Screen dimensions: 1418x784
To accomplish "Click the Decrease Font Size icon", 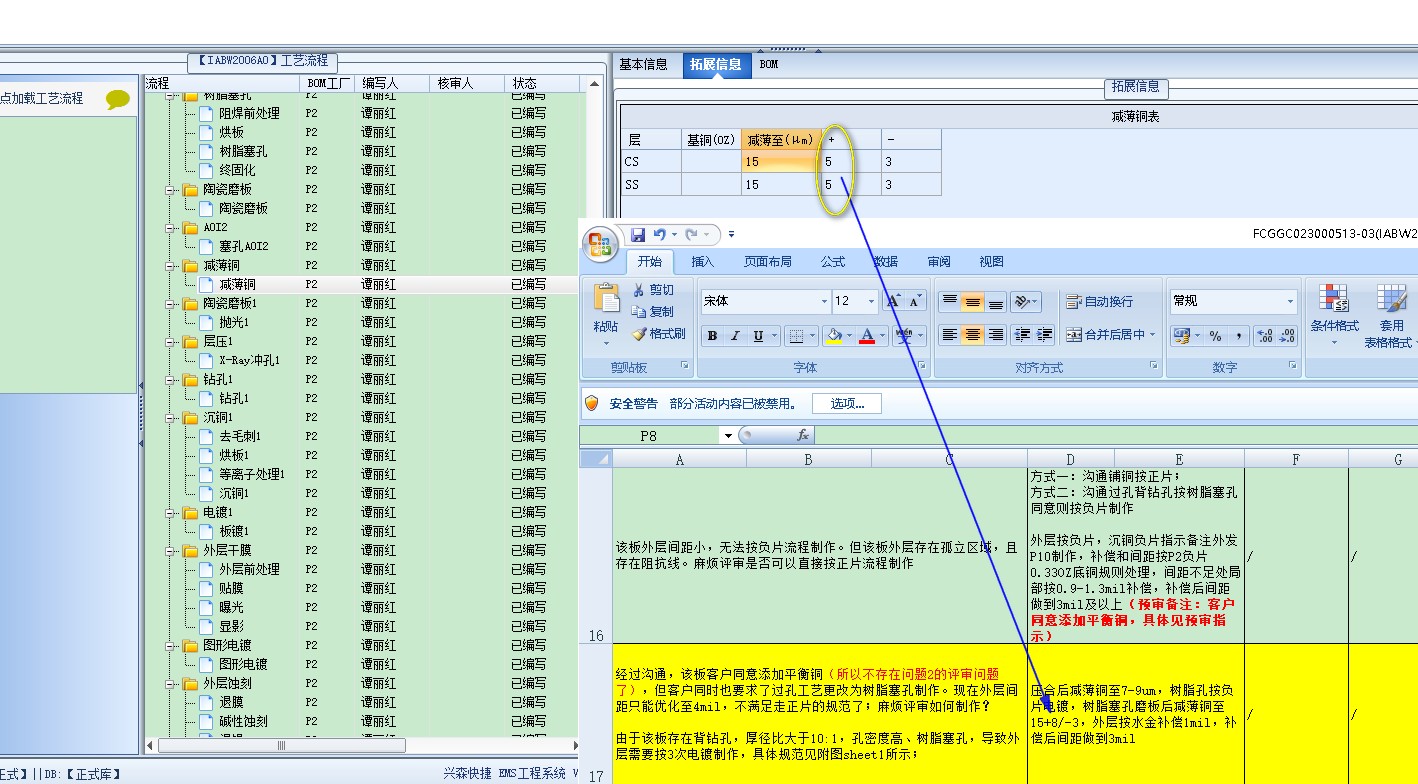I will tap(916, 301).
